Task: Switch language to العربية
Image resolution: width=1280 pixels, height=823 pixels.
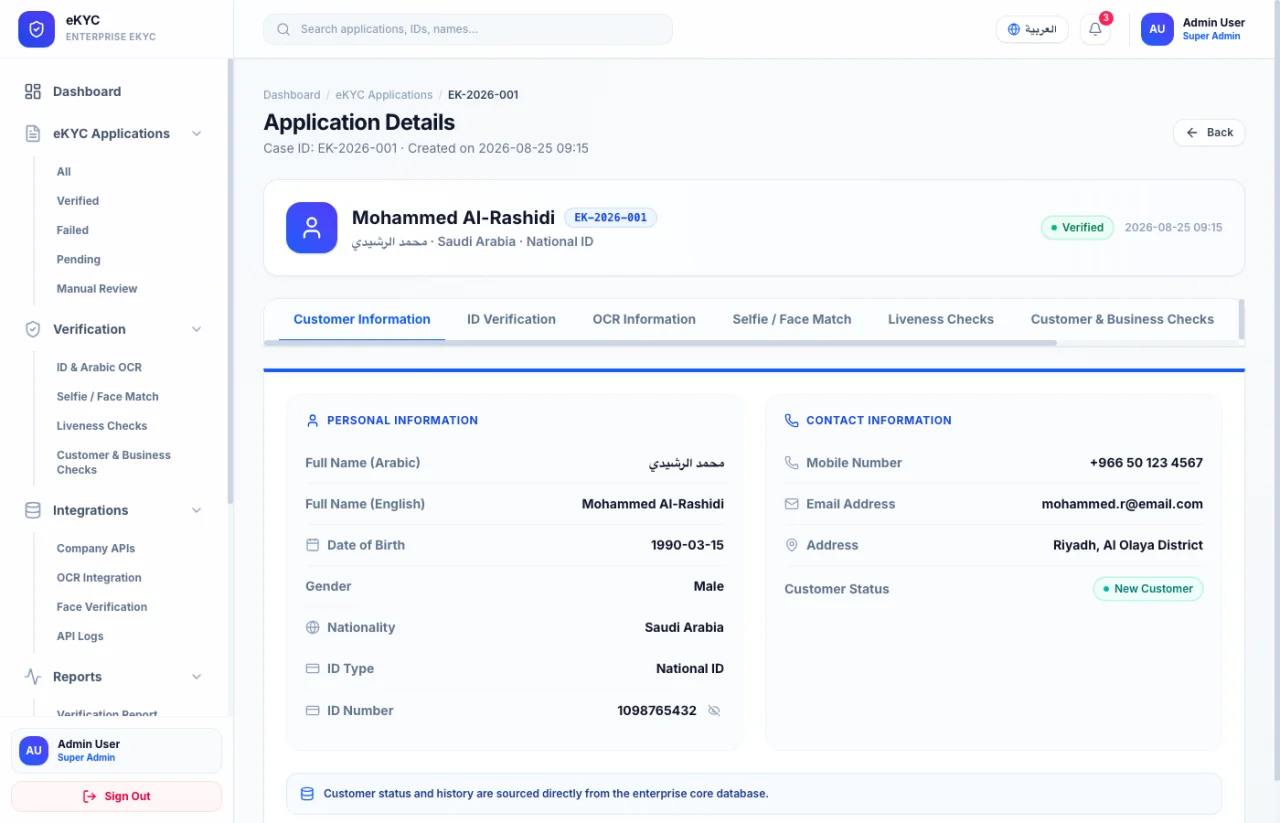Action: [x=1032, y=29]
